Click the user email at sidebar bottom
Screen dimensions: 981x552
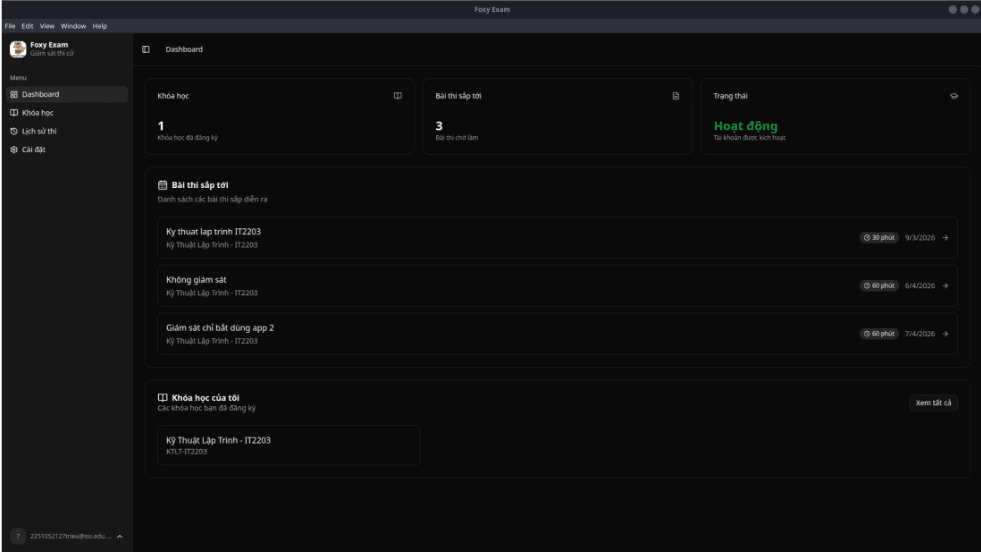point(71,536)
